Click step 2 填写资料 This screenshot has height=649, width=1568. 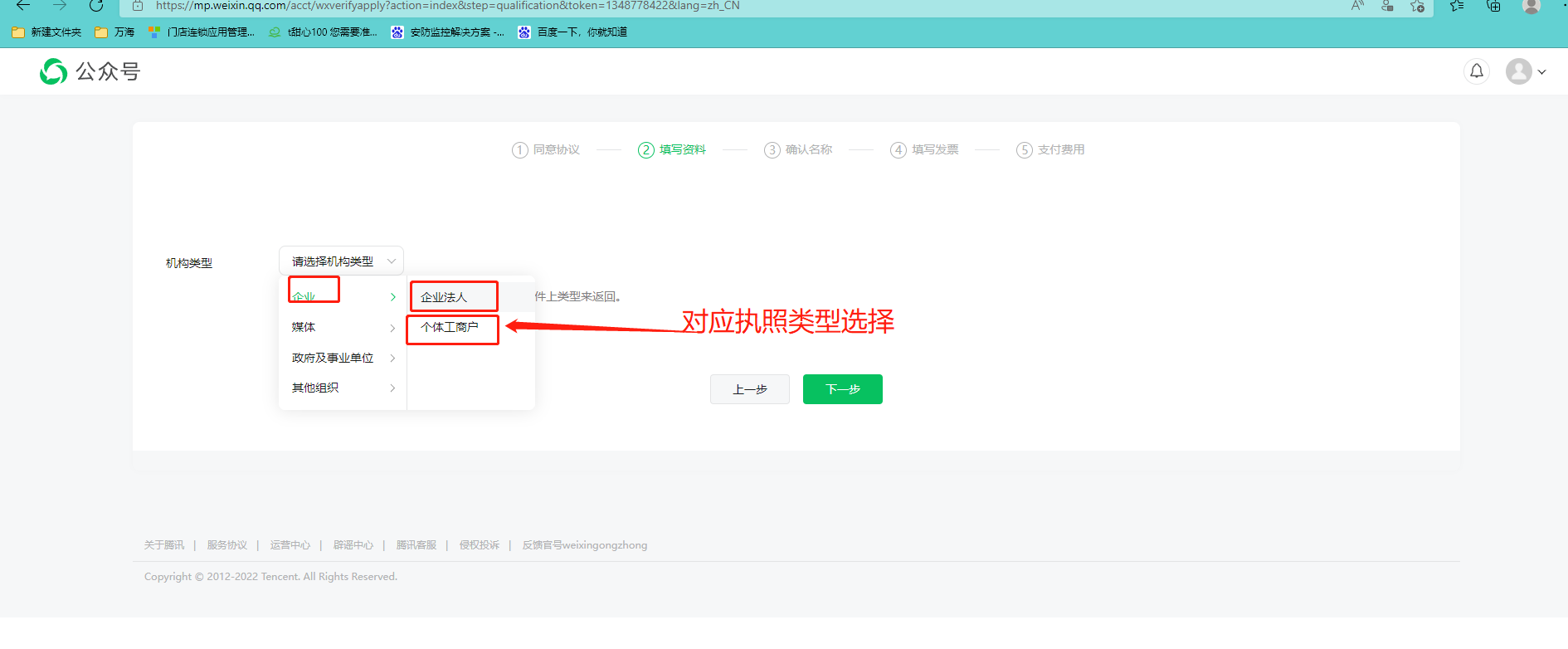[672, 149]
